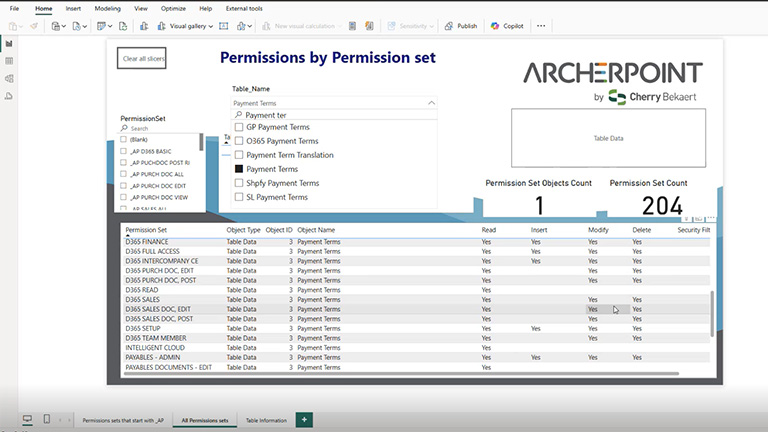Click the New visual chart icon

coord(144,26)
